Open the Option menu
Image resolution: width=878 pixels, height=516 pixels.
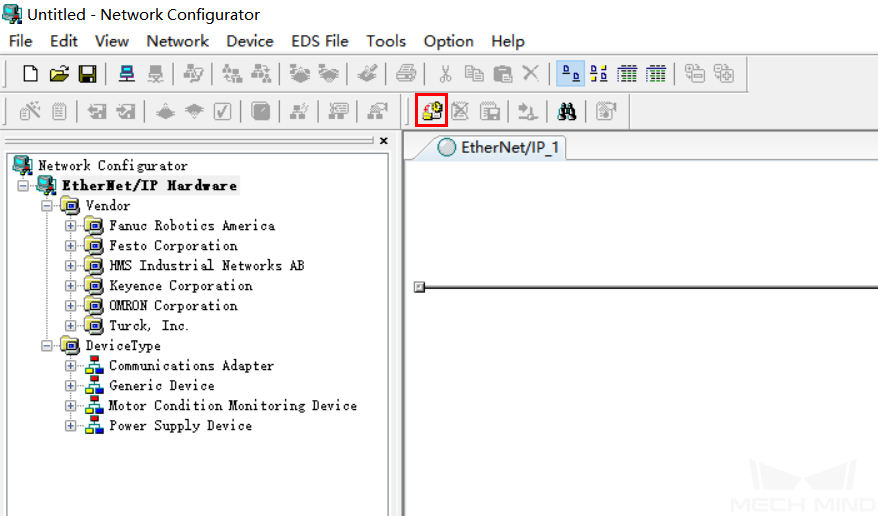pos(449,41)
